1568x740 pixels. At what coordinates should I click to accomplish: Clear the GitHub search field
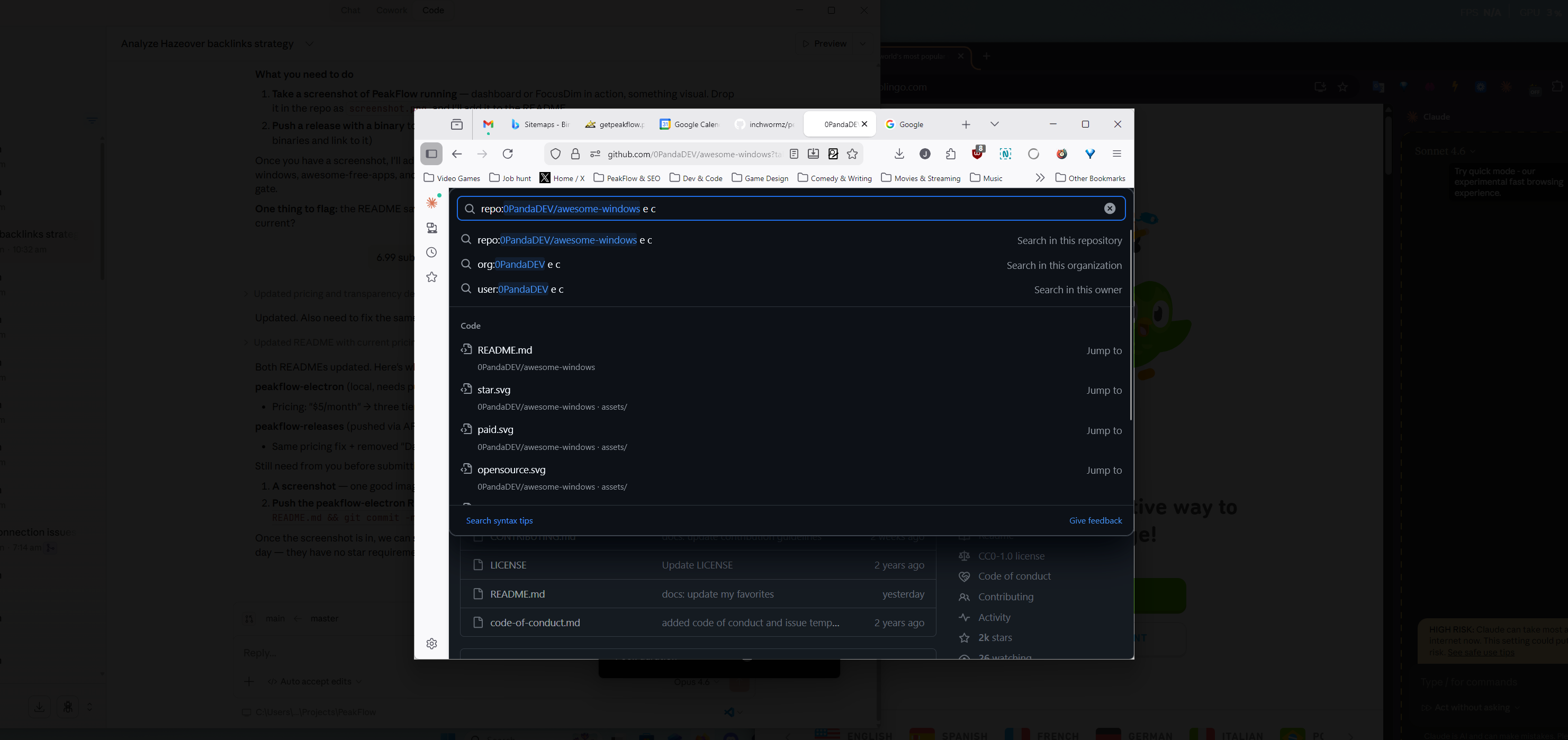[x=1110, y=208]
